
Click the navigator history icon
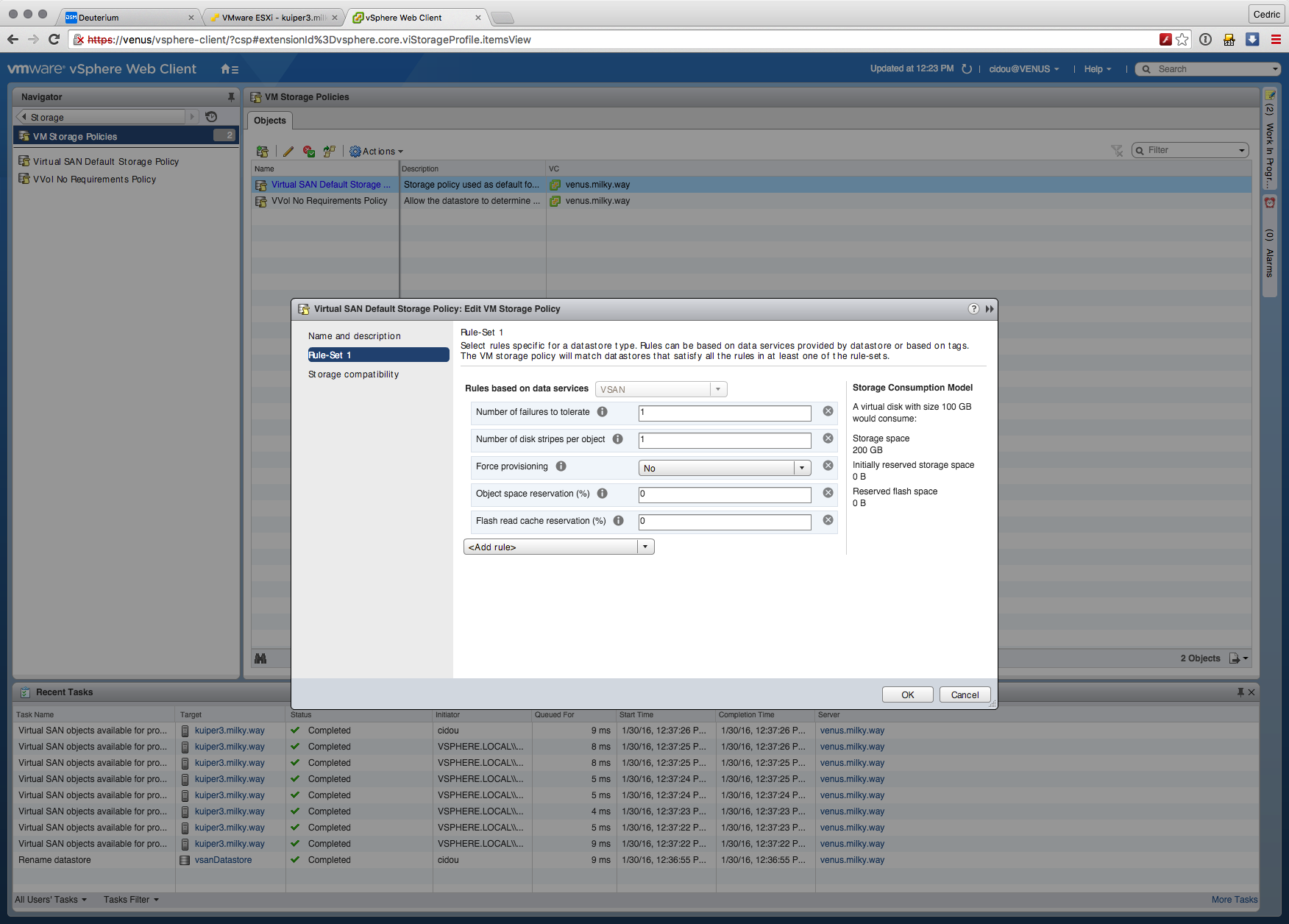[211, 117]
